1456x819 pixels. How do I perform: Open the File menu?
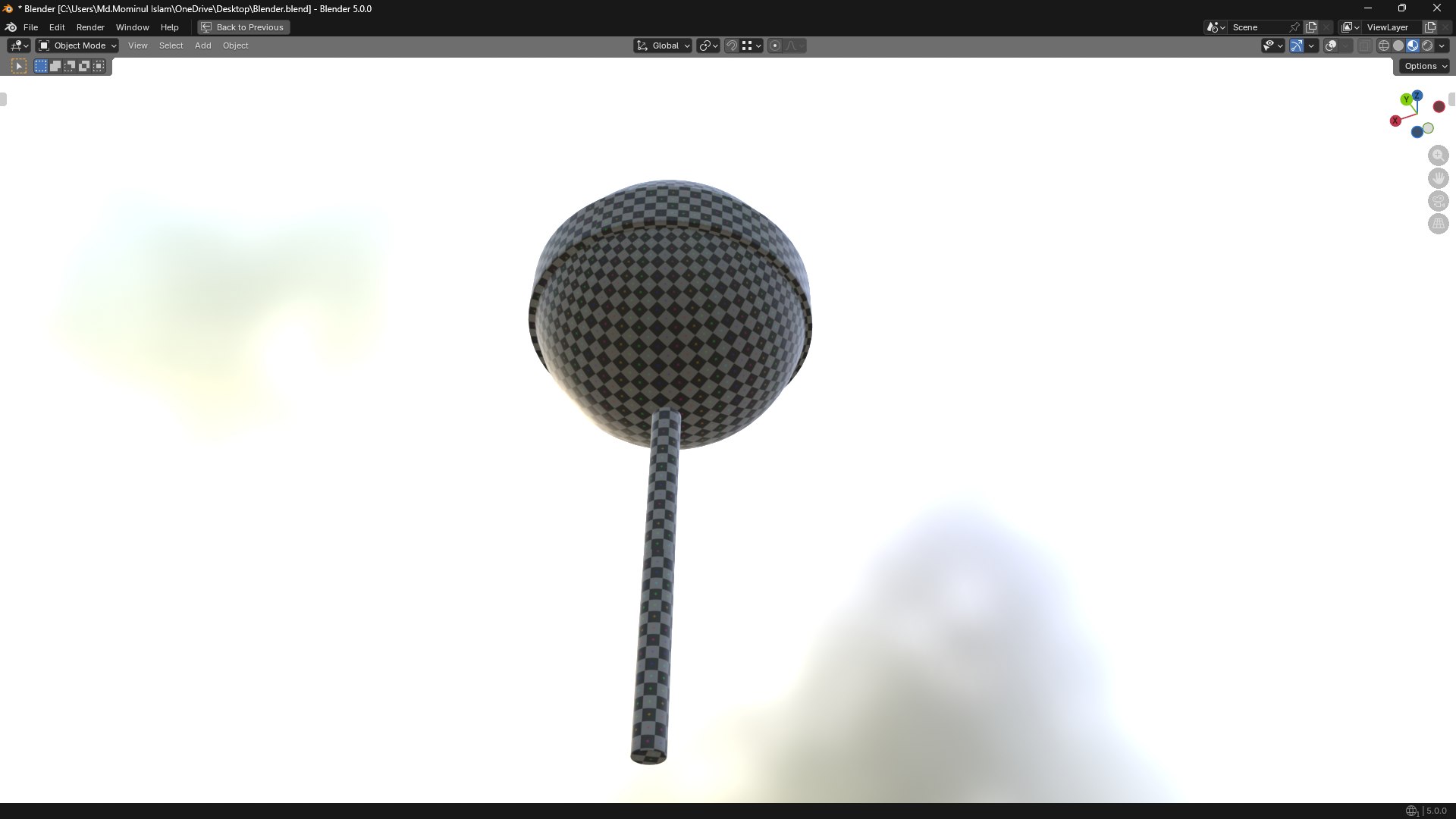click(30, 27)
